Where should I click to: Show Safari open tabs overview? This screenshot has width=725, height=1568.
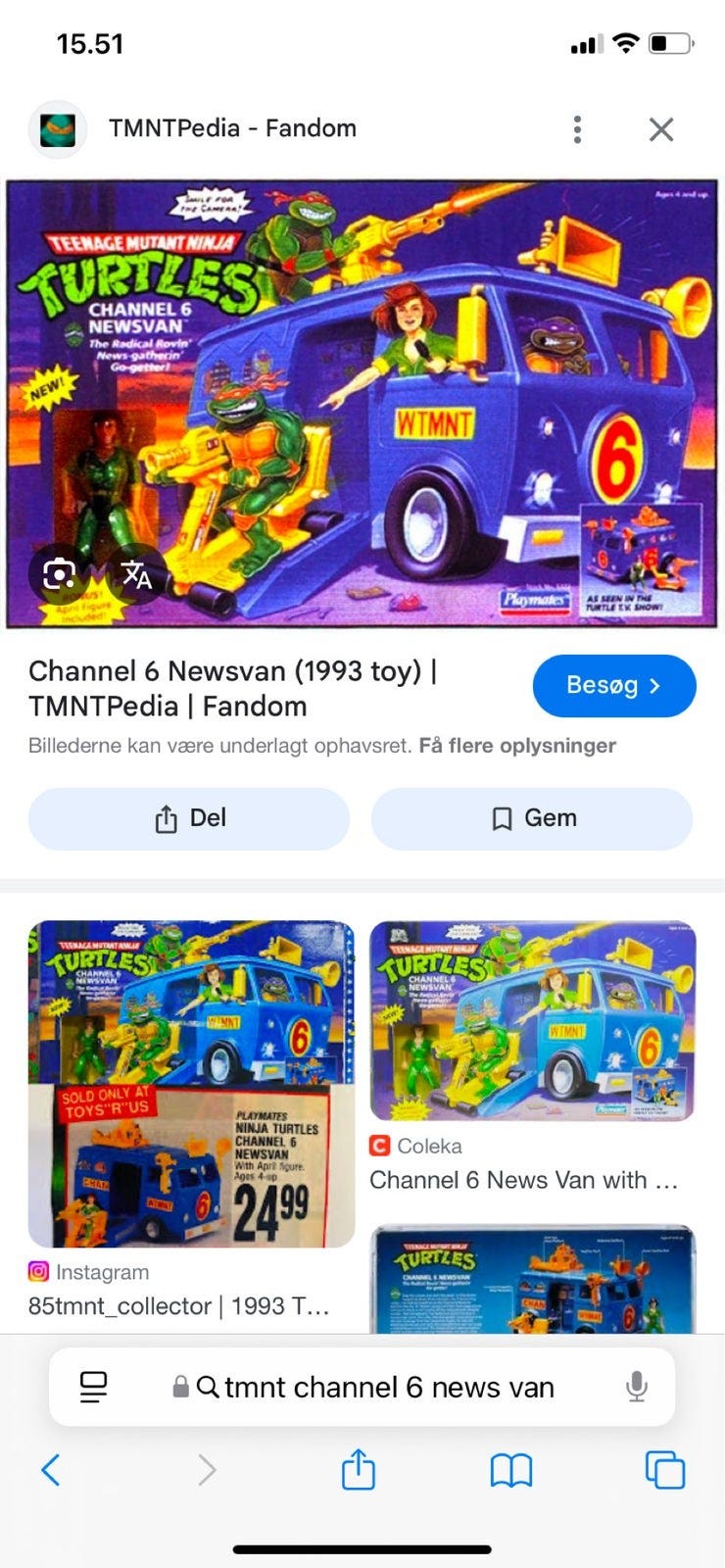(x=665, y=1470)
